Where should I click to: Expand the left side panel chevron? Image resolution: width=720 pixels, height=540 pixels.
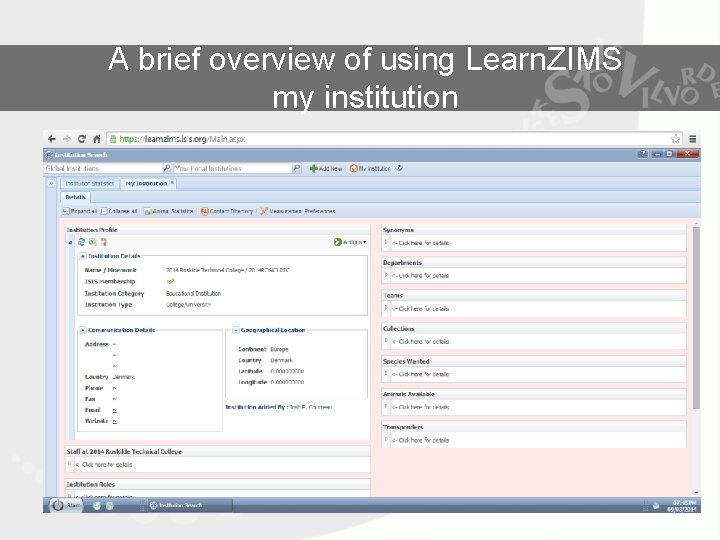(51, 184)
